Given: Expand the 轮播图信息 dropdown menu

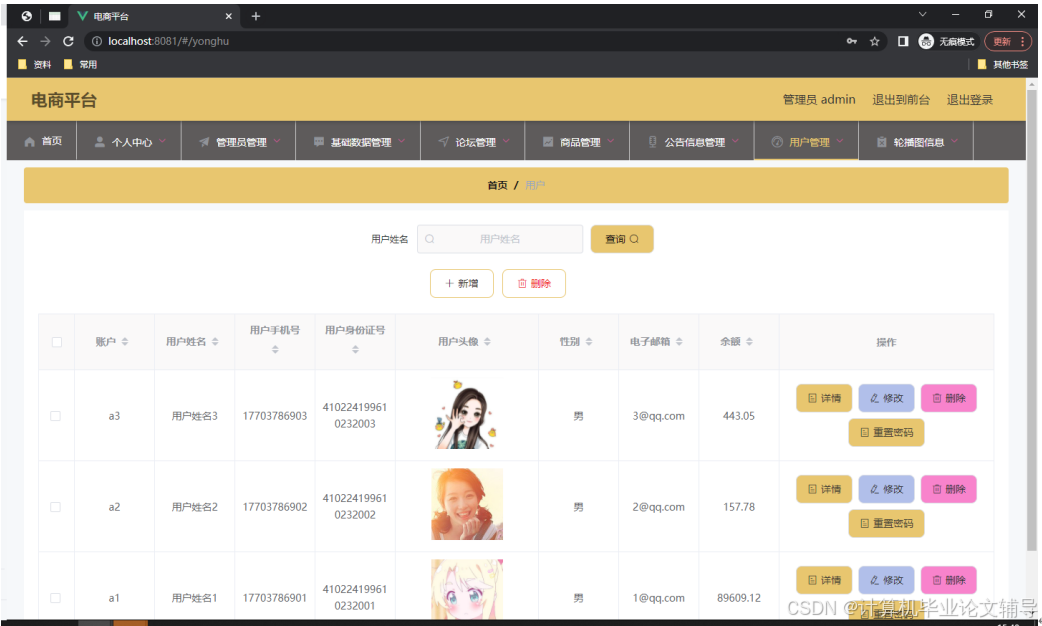Looking at the screenshot, I should coord(917,142).
